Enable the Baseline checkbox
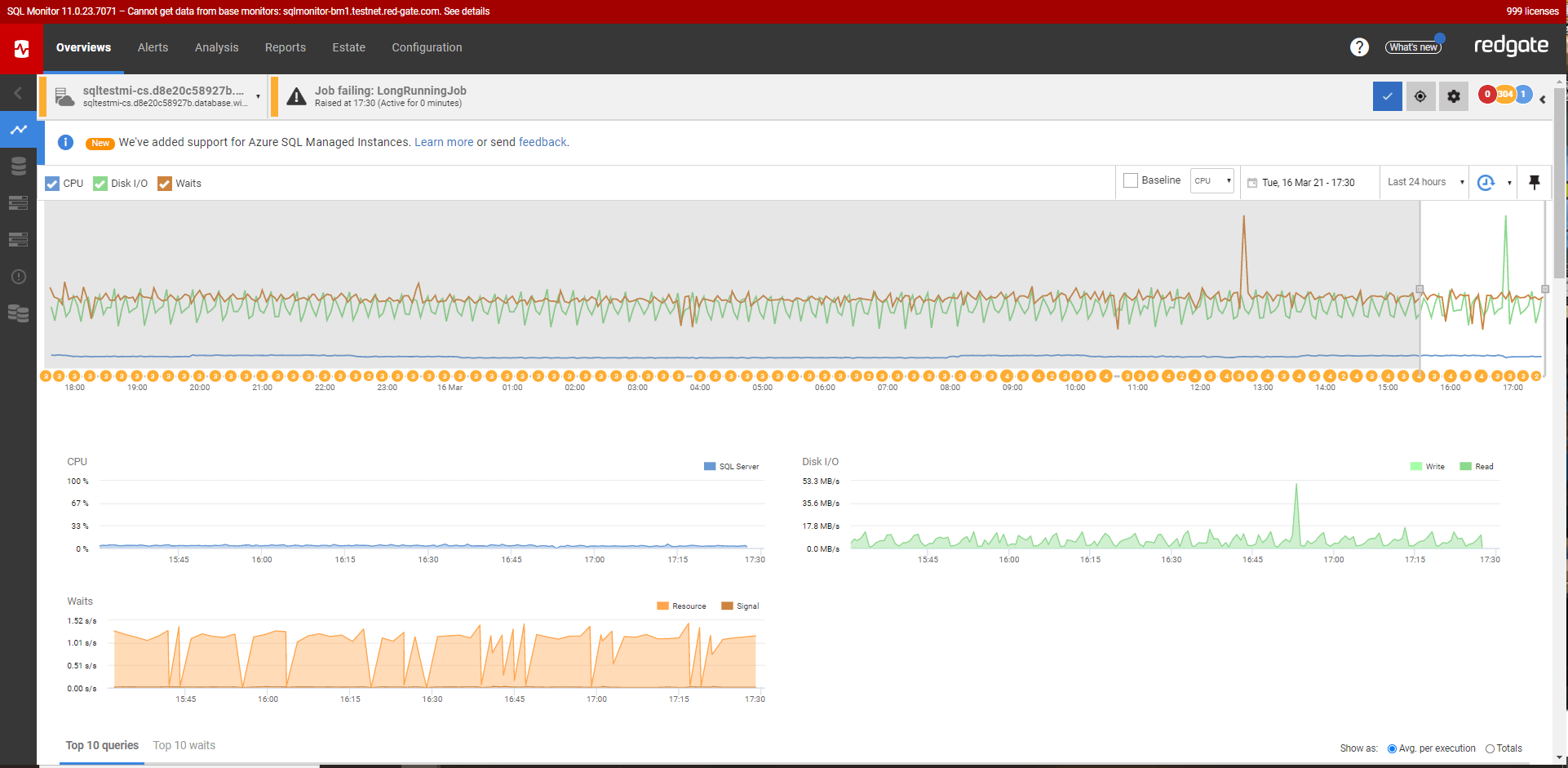 pos(1130,180)
